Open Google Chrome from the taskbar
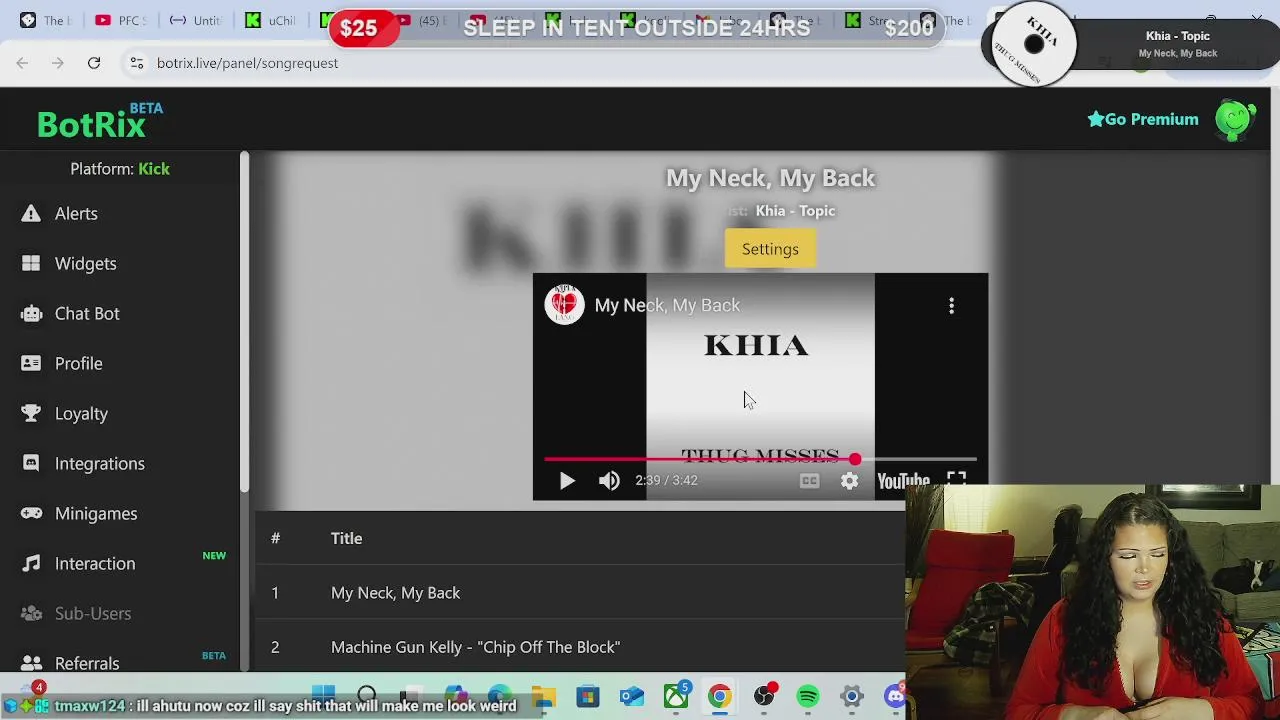Viewport: 1280px width, 720px height. click(720, 696)
